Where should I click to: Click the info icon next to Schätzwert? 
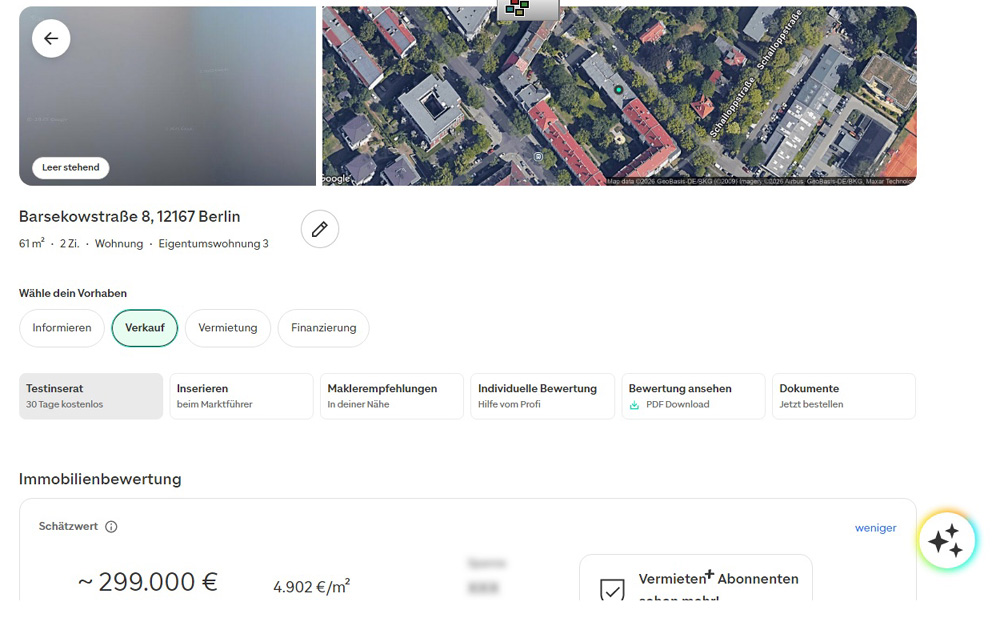tap(111, 527)
